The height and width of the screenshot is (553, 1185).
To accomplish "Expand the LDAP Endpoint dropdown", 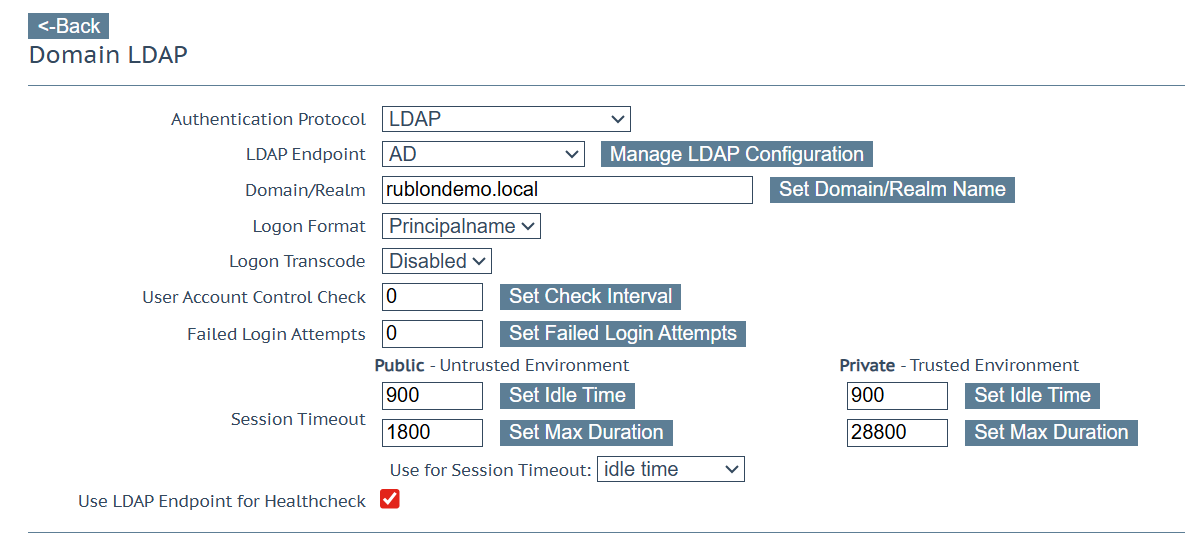I will click(x=483, y=154).
